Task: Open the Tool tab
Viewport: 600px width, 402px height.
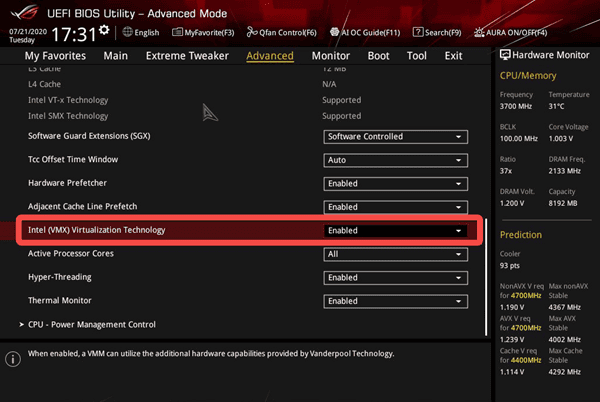Action: [417, 56]
